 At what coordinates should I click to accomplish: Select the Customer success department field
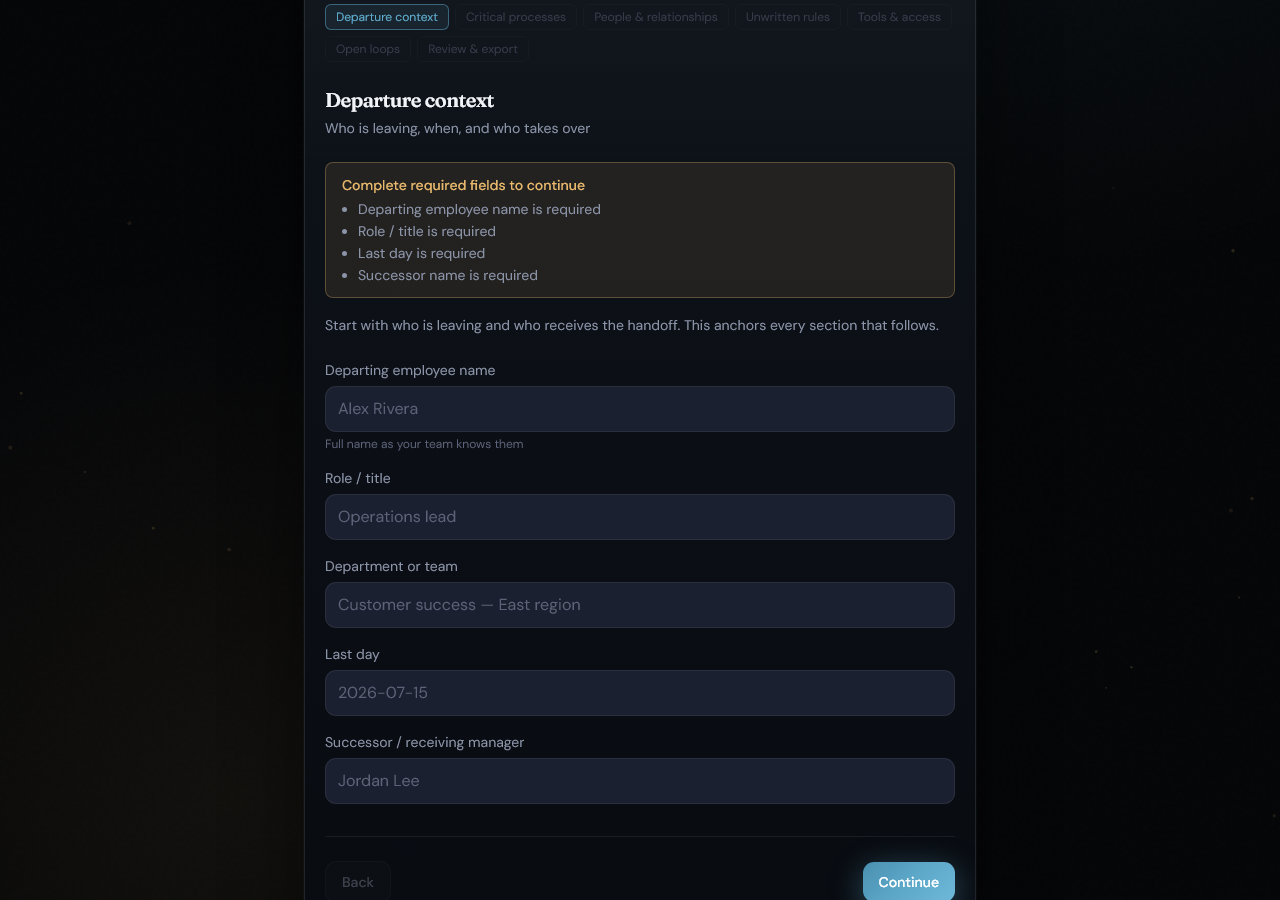[640, 605]
